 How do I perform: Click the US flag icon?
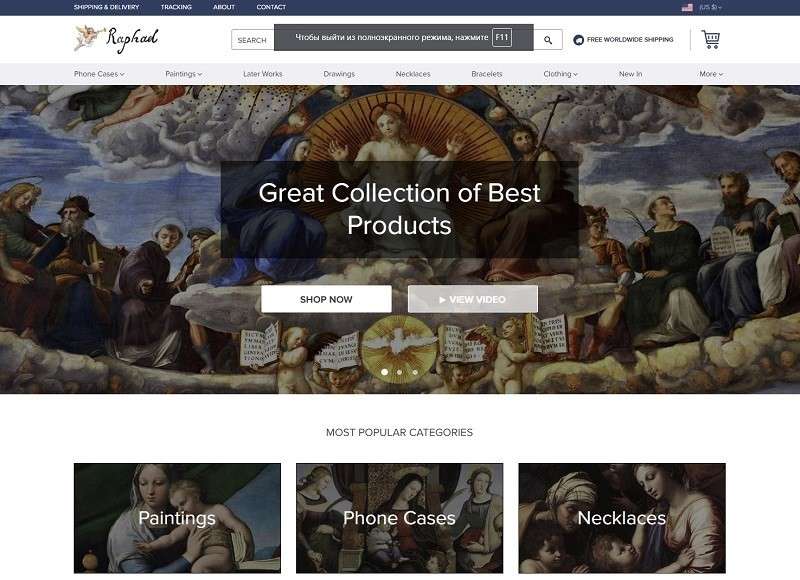687,8
